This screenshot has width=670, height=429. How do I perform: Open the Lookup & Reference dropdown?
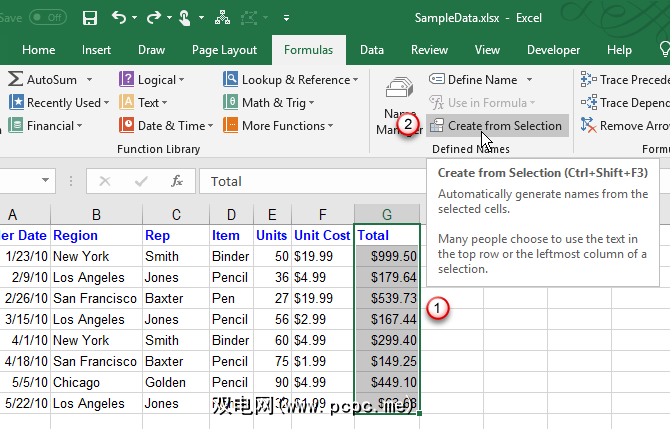coord(294,80)
